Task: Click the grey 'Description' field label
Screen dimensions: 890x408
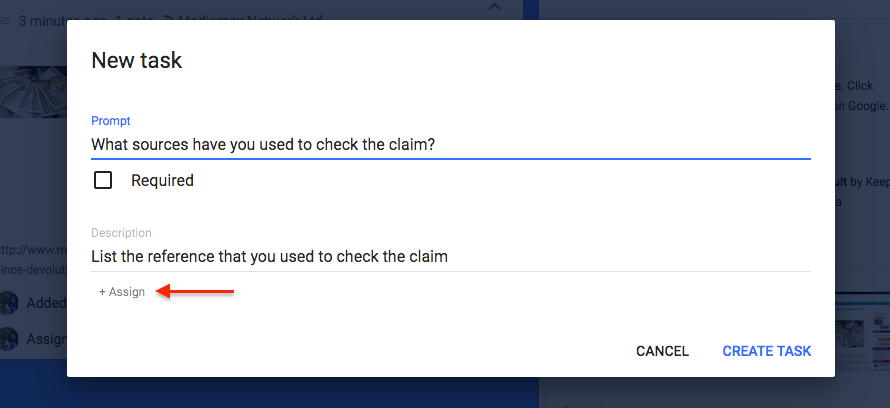Action: click(x=121, y=233)
